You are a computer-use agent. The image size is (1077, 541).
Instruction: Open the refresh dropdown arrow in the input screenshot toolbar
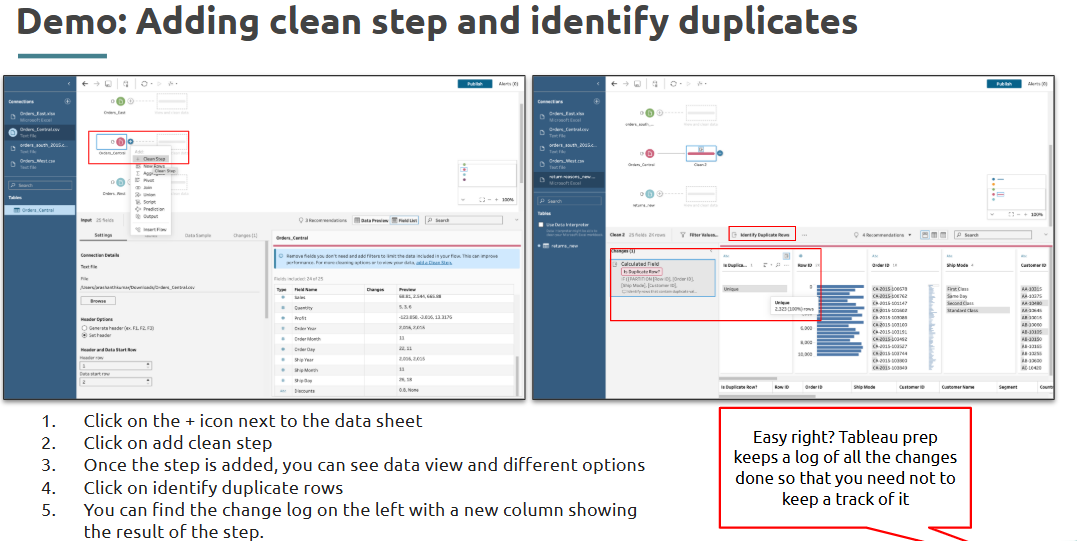(x=151, y=84)
